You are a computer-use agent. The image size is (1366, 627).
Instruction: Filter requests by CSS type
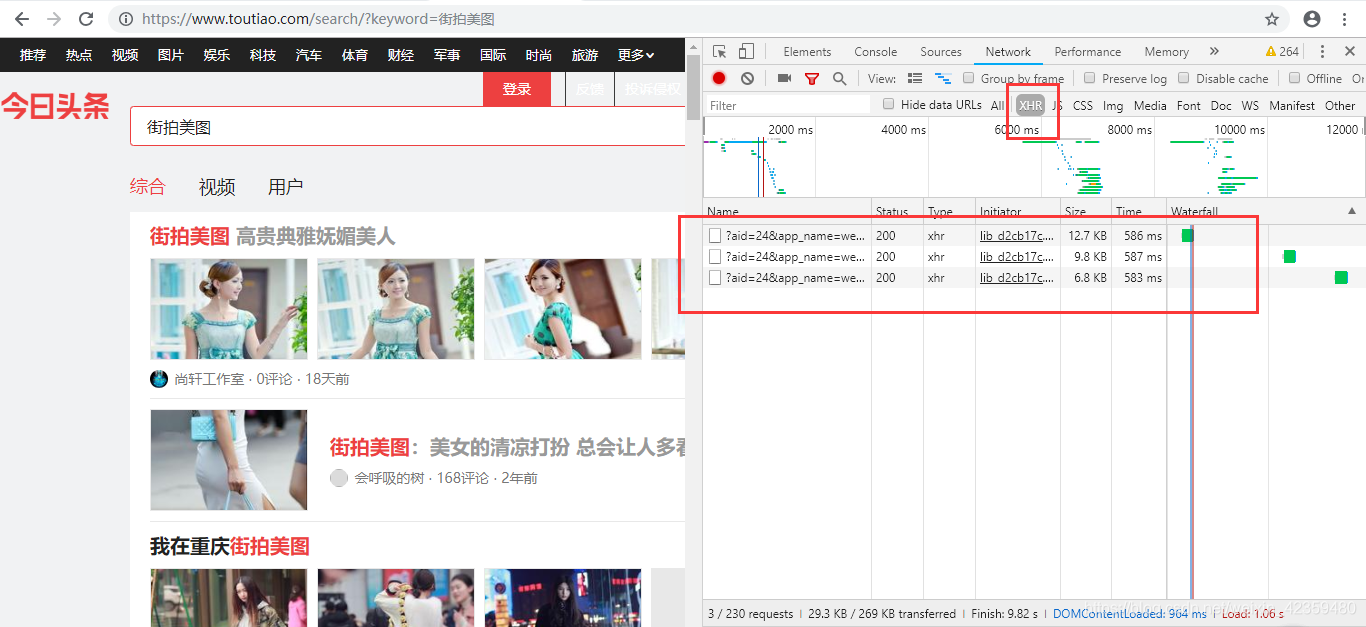click(1083, 105)
